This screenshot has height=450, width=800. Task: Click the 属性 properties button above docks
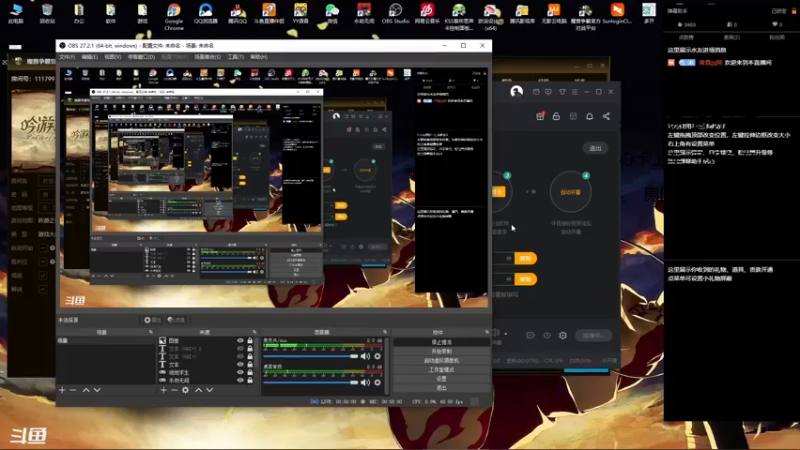pyautogui.click(x=152, y=320)
